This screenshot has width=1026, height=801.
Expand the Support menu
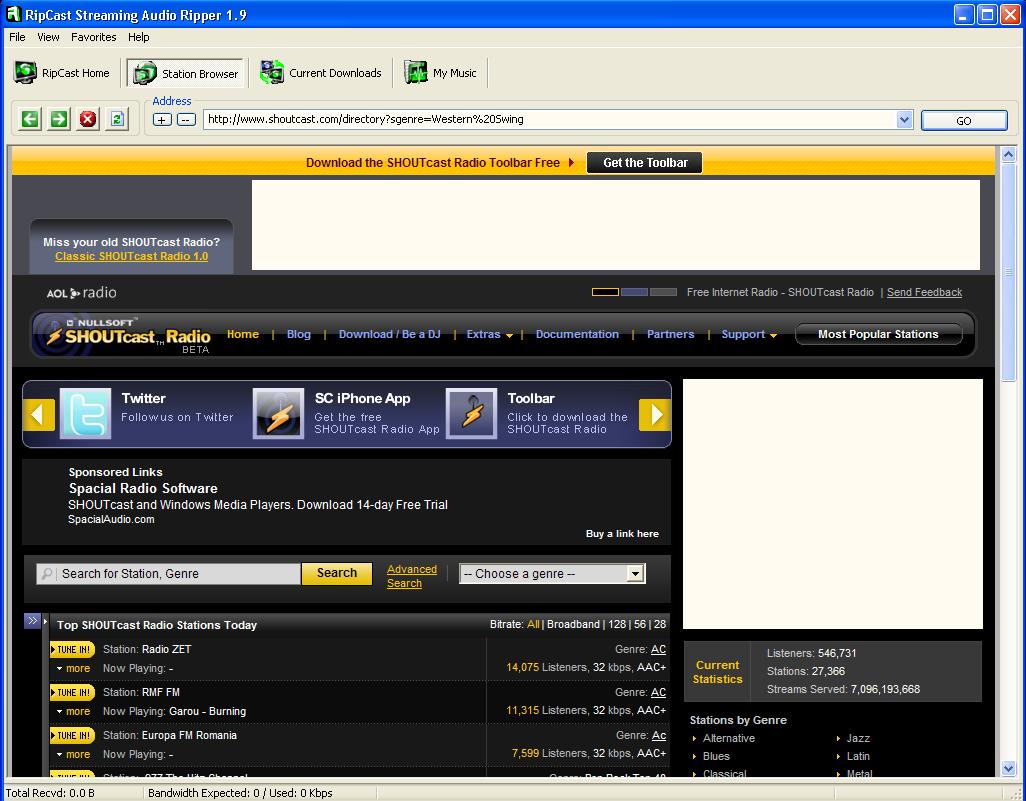click(x=749, y=334)
